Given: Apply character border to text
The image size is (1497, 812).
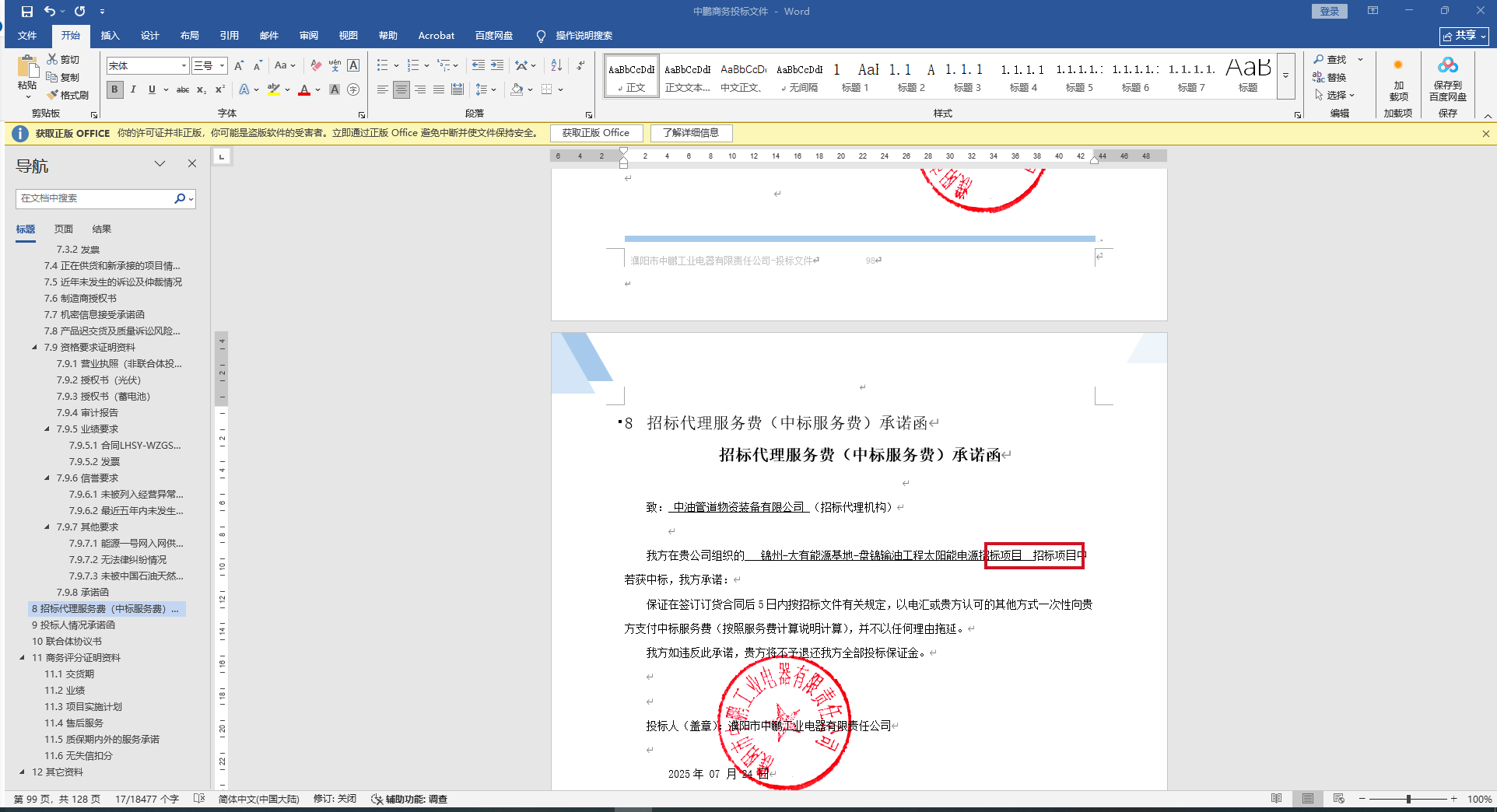Looking at the screenshot, I should 353,66.
